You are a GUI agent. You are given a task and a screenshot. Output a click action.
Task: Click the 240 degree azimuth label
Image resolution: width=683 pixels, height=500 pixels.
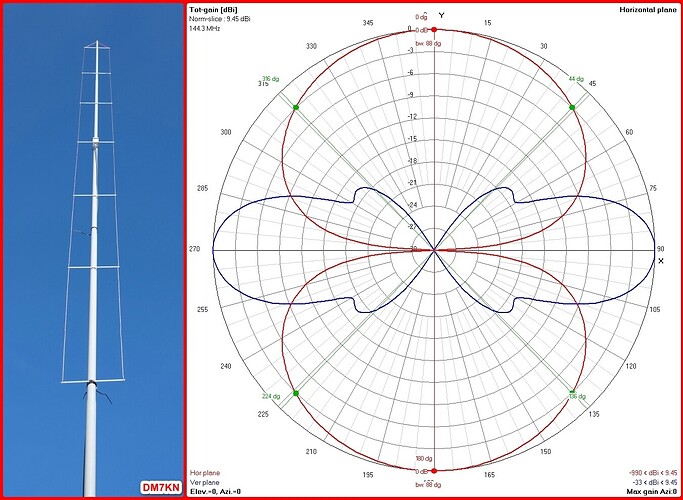[x=226, y=366]
